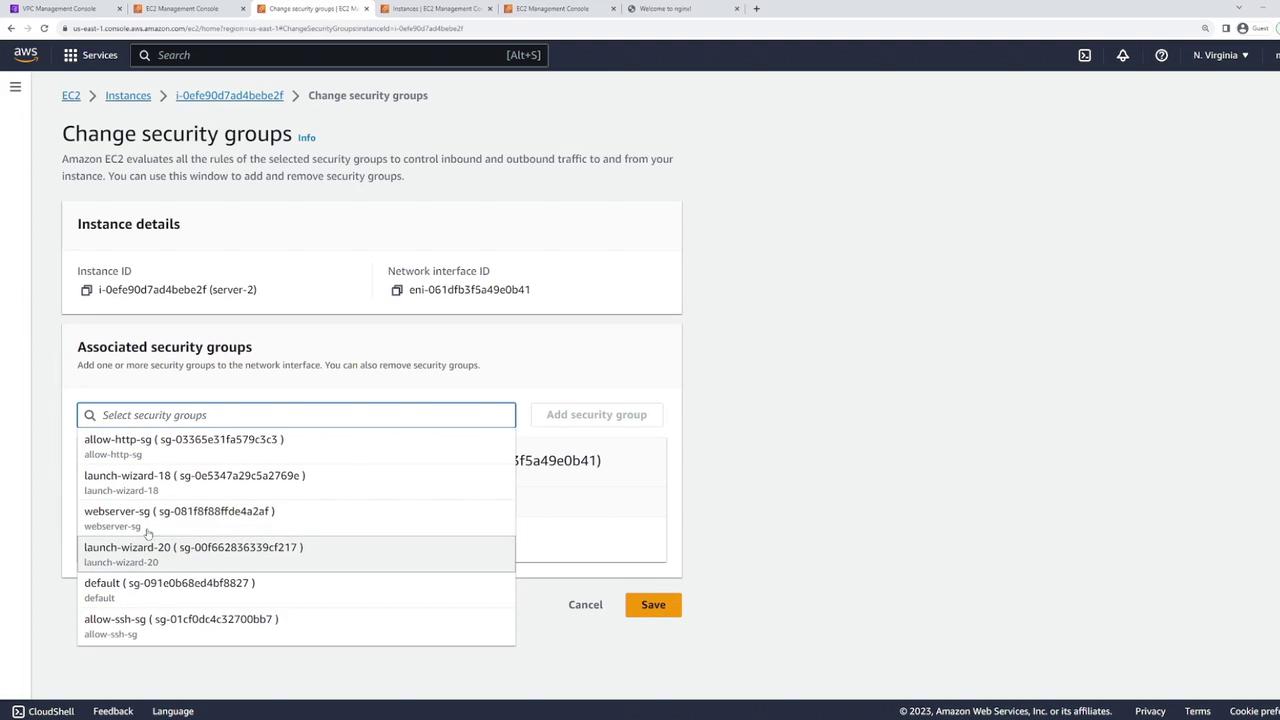Open the help question mark icon

click(1161, 55)
